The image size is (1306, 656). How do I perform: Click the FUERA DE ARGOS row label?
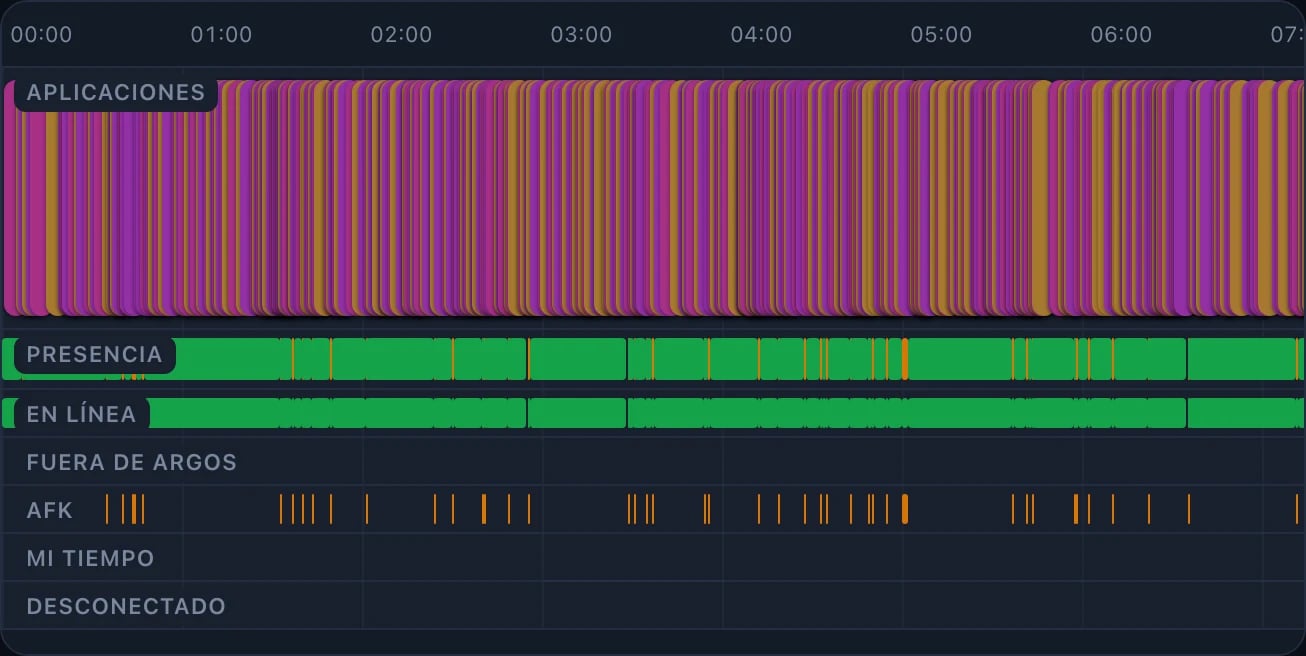132,463
